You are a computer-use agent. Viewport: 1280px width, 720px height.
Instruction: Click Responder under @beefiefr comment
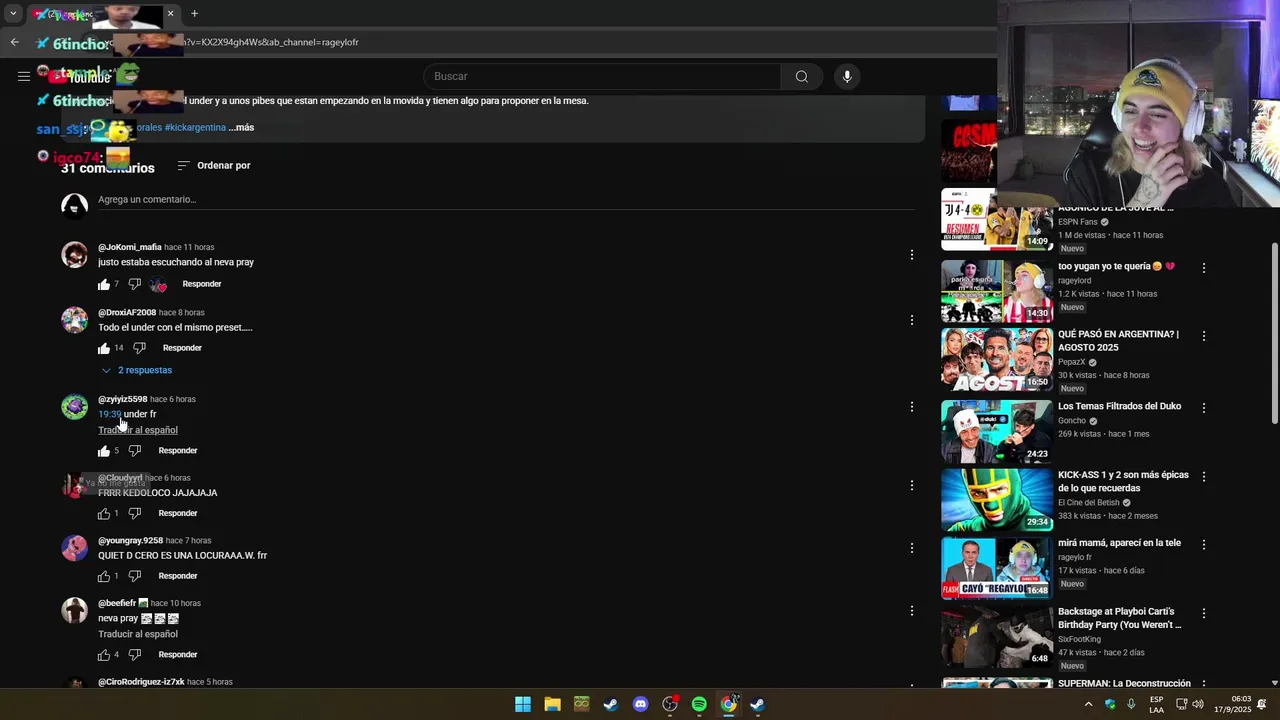(178, 654)
